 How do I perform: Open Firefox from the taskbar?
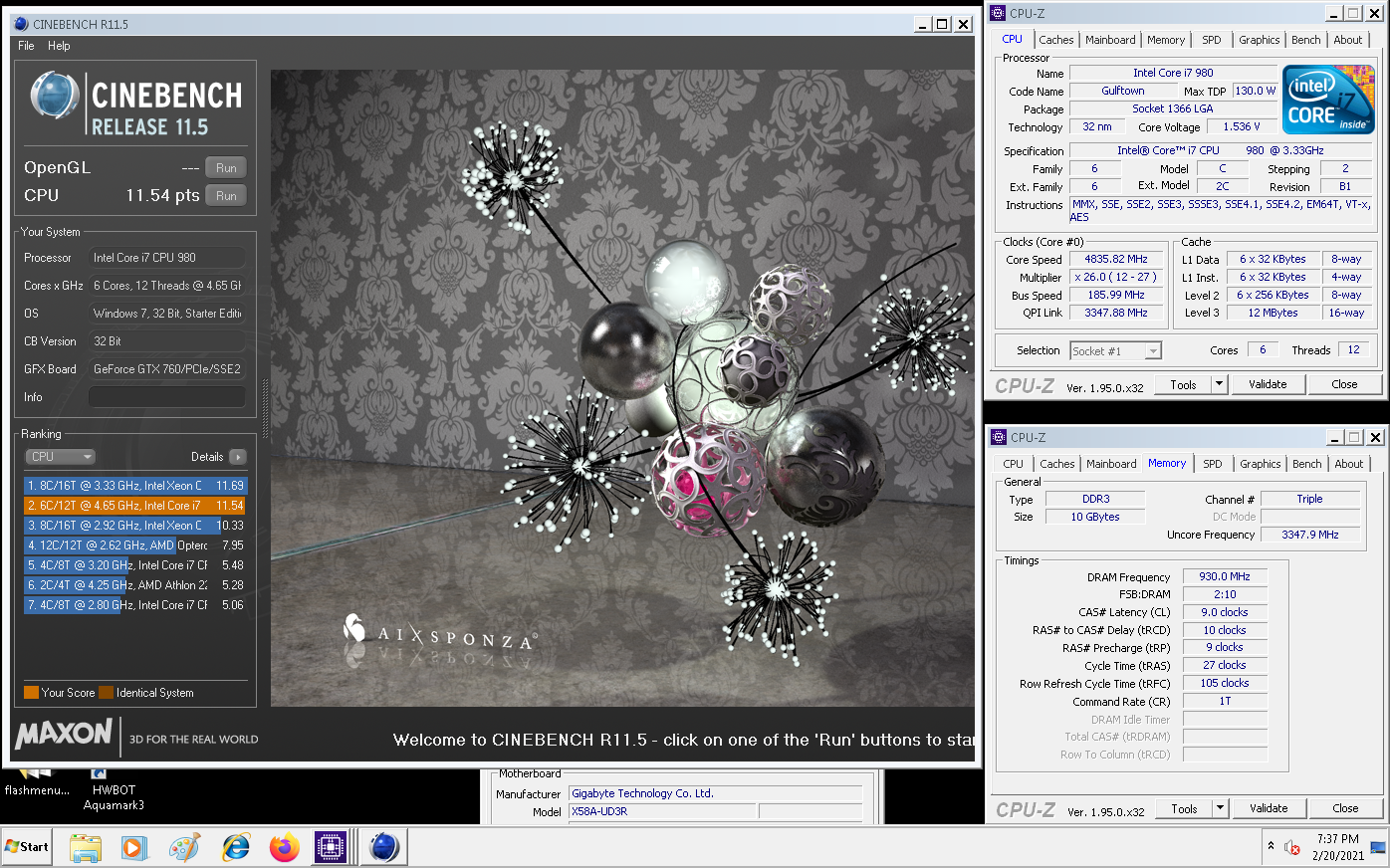(284, 847)
